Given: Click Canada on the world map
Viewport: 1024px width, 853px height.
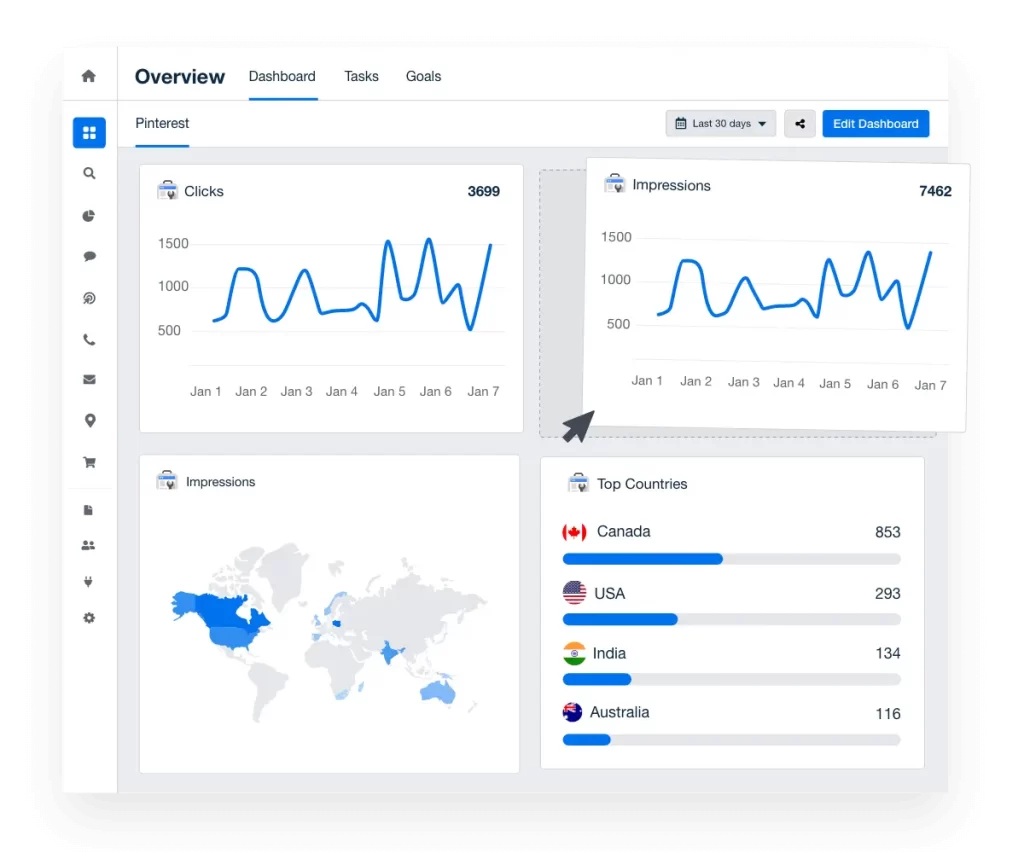Looking at the screenshot, I should pyautogui.click(x=225, y=610).
